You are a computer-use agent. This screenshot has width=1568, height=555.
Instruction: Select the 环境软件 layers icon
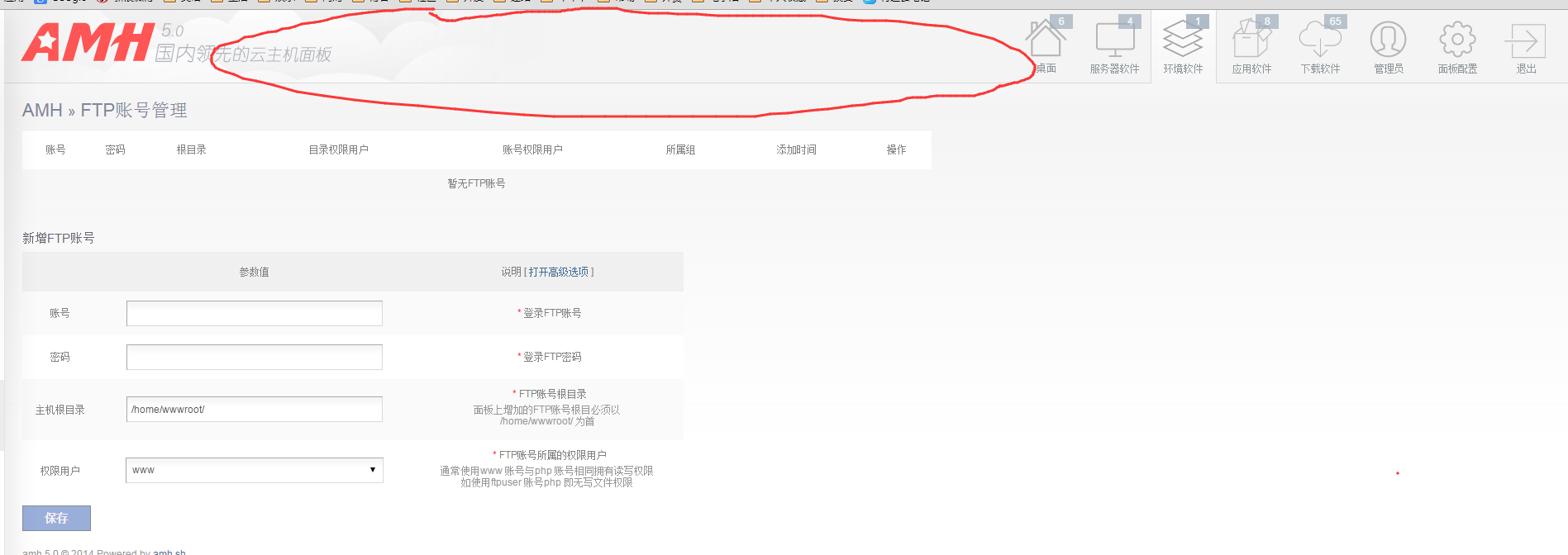click(x=1183, y=41)
